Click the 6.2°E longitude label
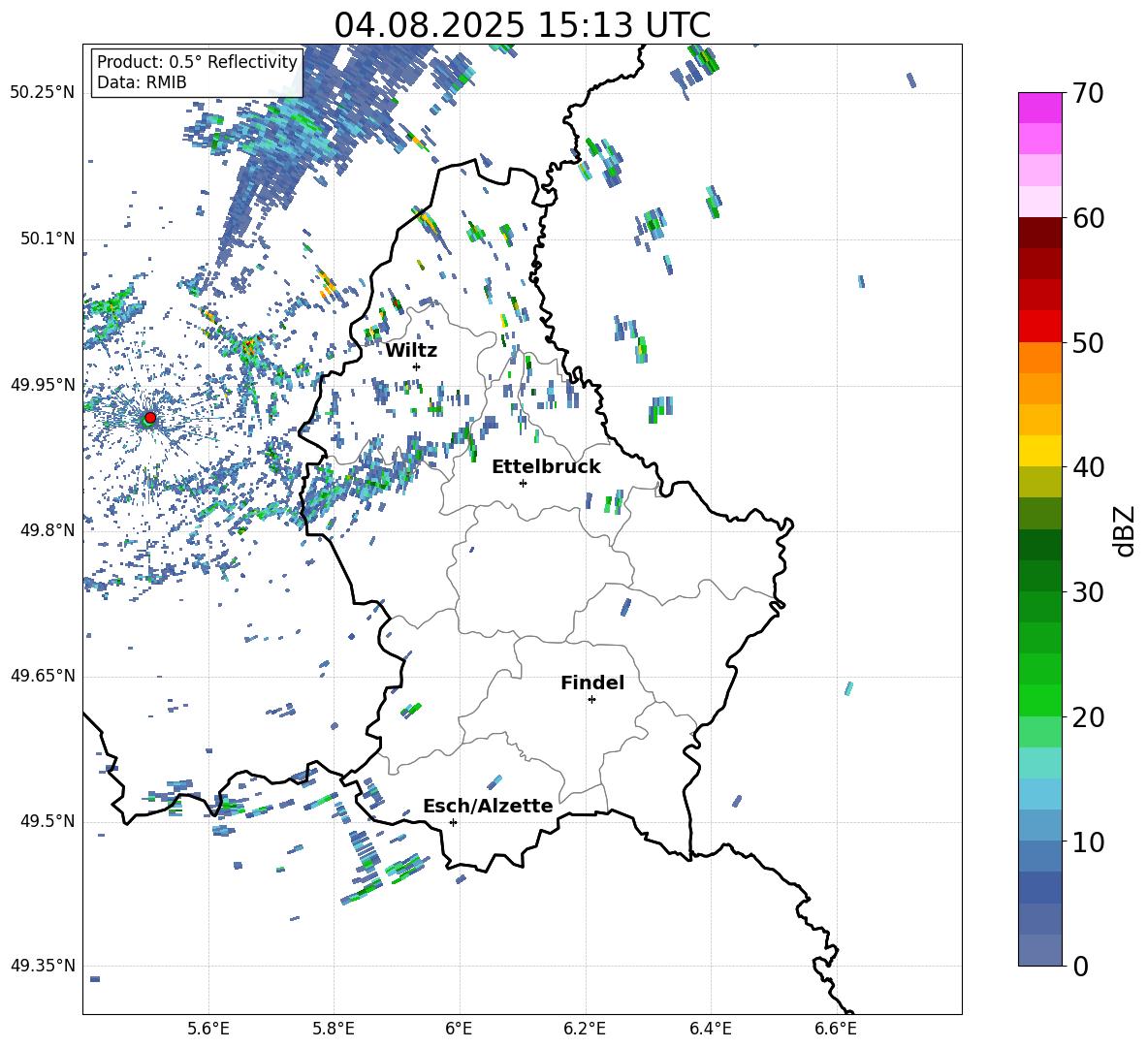Viewport: 1148px width, 1048px height. click(585, 1029)
